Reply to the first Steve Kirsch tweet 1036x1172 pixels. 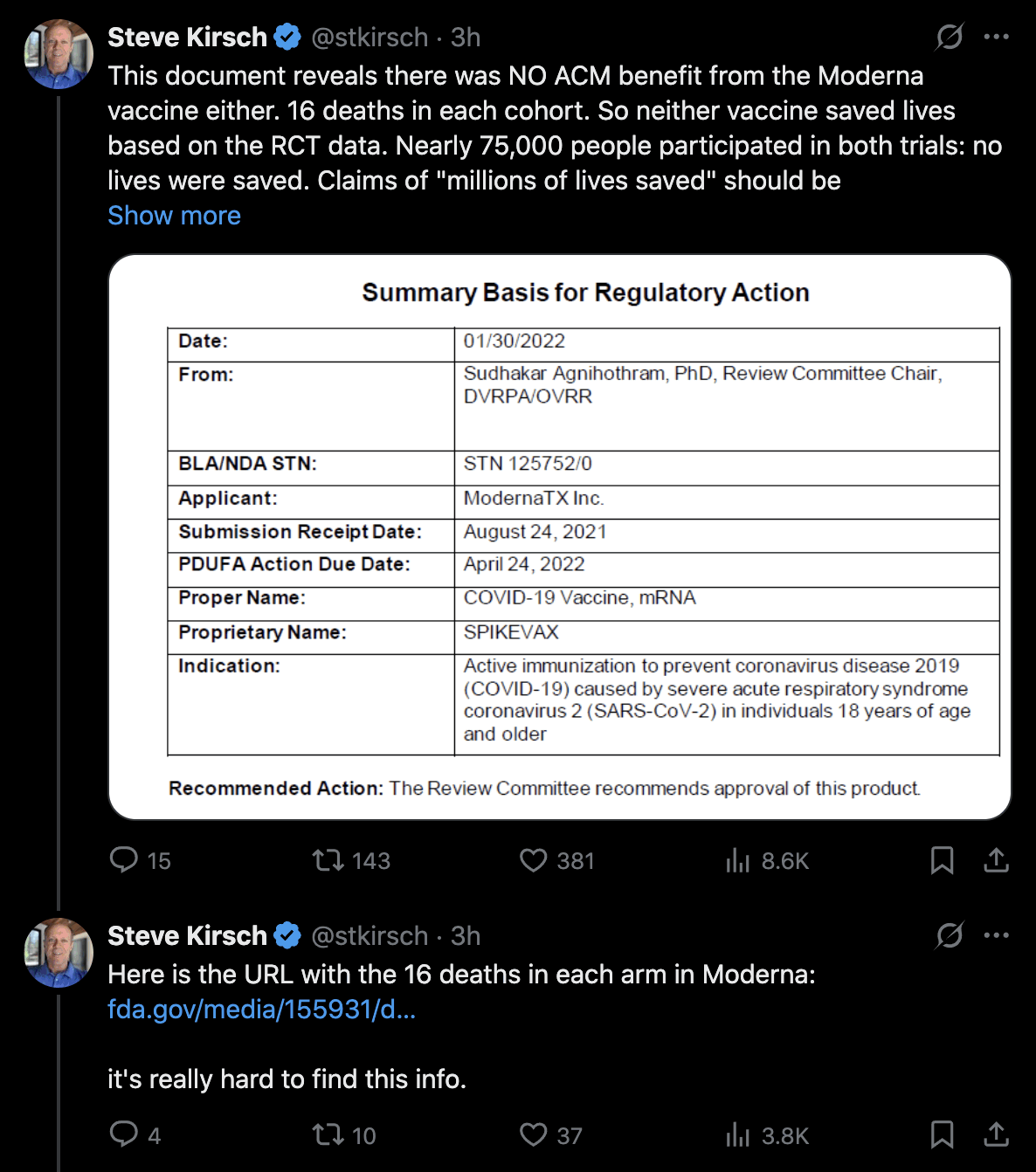(124, 860)
